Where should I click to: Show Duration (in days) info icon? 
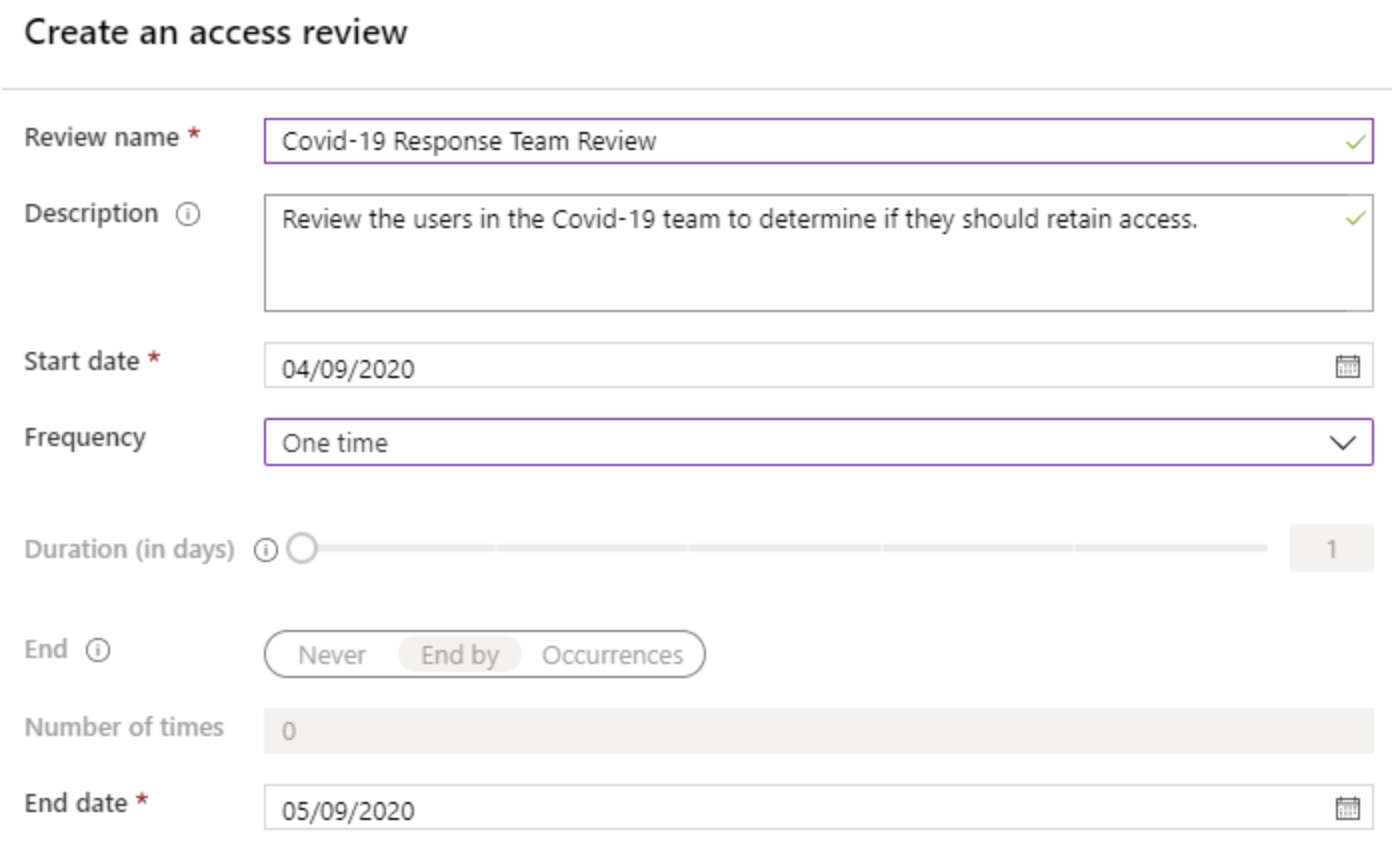[x=265, y=550]
